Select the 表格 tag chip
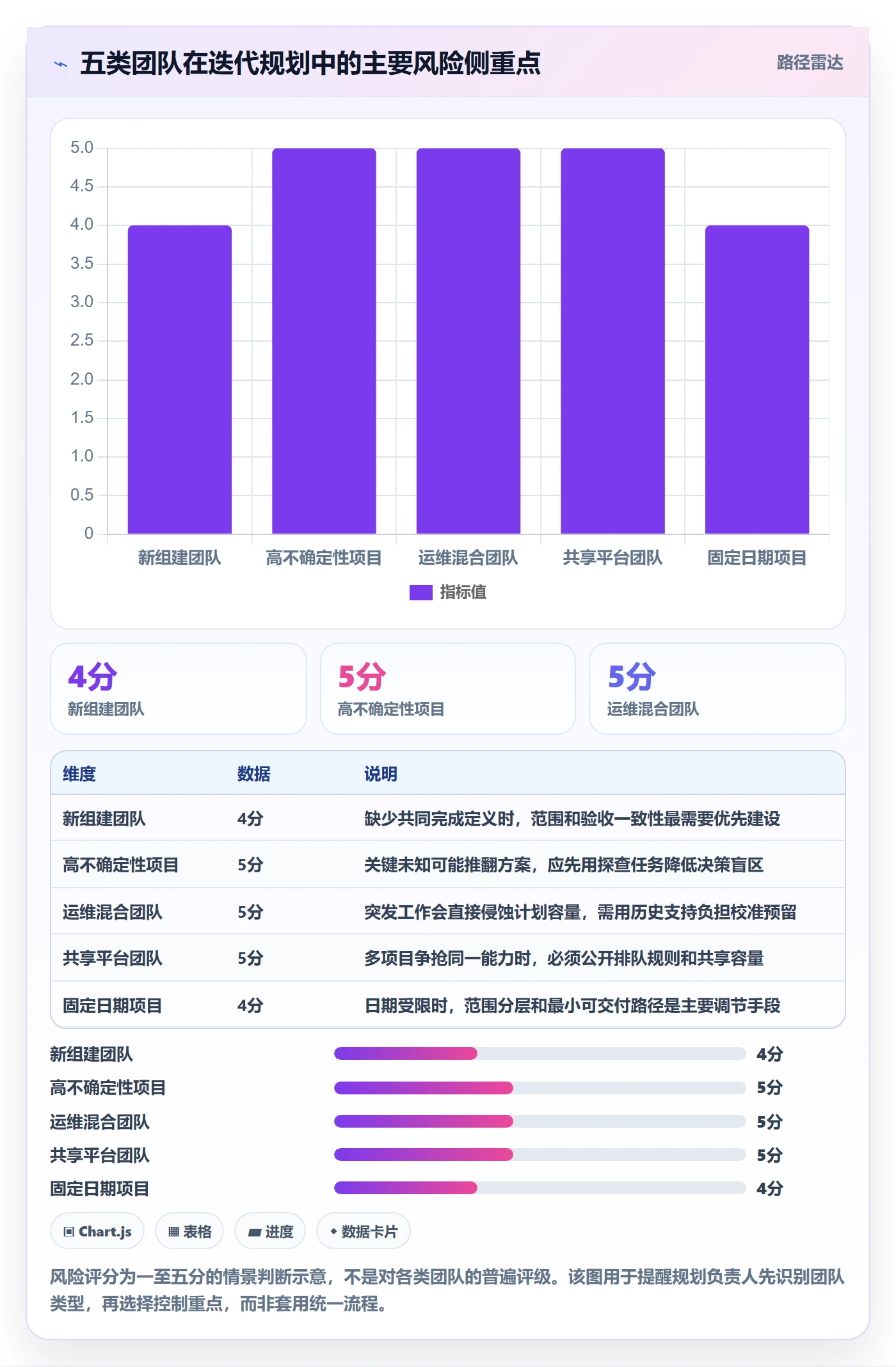This screenshot has width=896, height=1367. [x=189, y=1231]
